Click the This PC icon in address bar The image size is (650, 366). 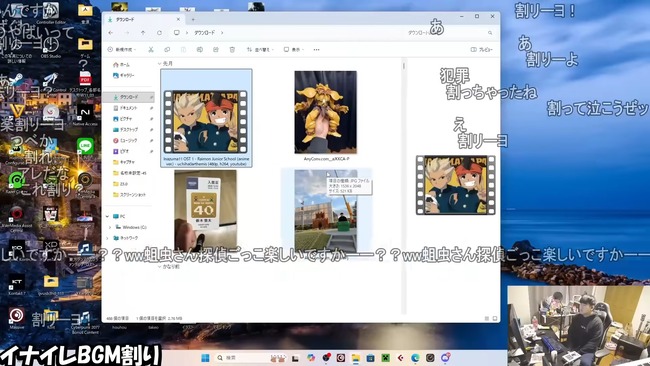click(x=177, y=32)
